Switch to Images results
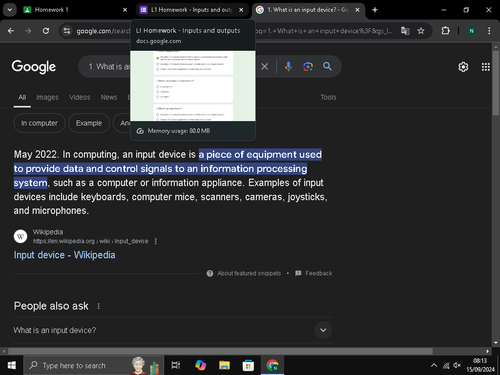Screen dimensions: 500x375 [x=47, y=97]
